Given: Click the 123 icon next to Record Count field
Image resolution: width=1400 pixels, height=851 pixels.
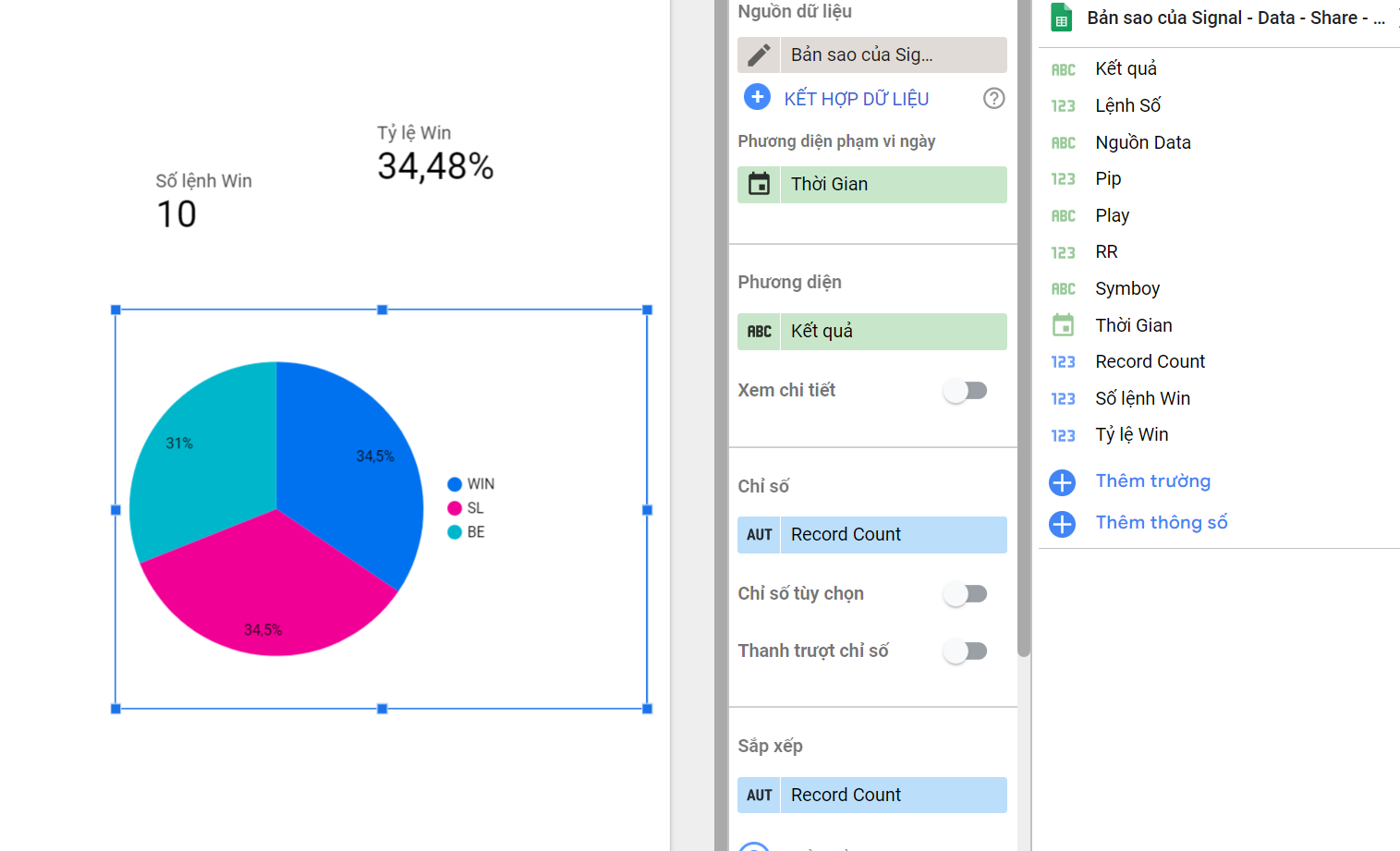Looking at the screenshot, I should tap(1064, 362).
